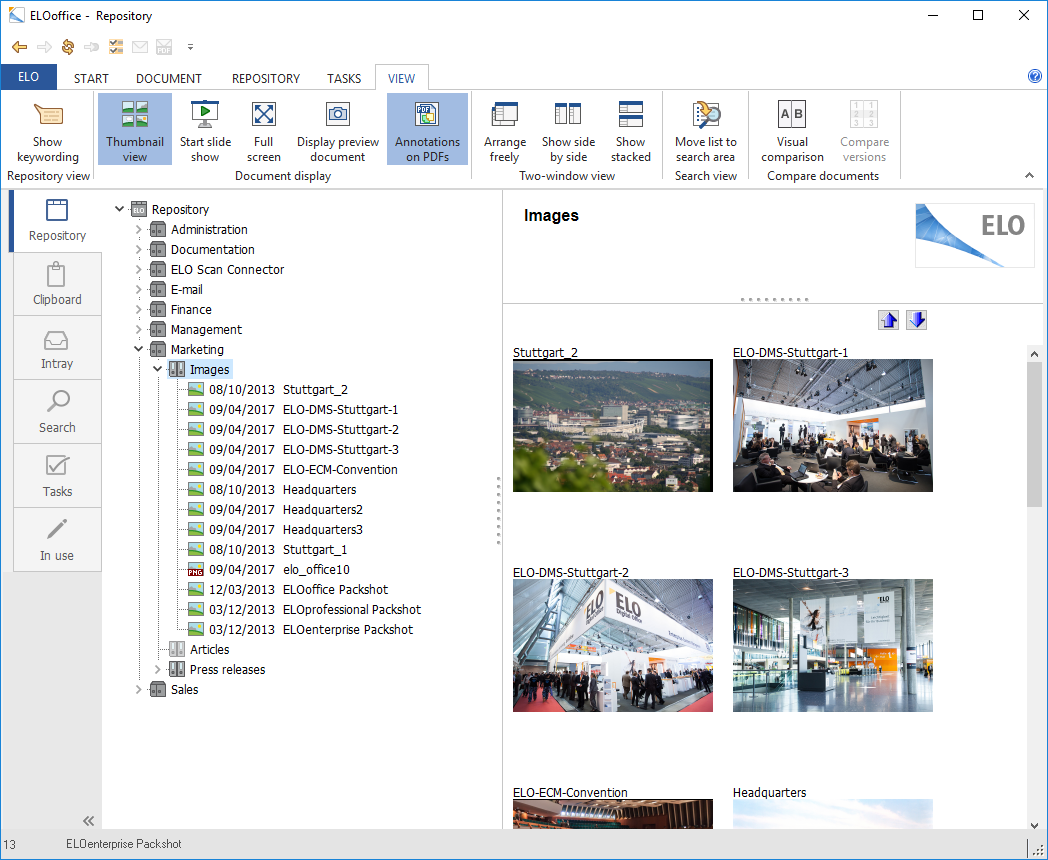Choose Show side by side layout
The image size is (1048, 860).
(568, 129)
